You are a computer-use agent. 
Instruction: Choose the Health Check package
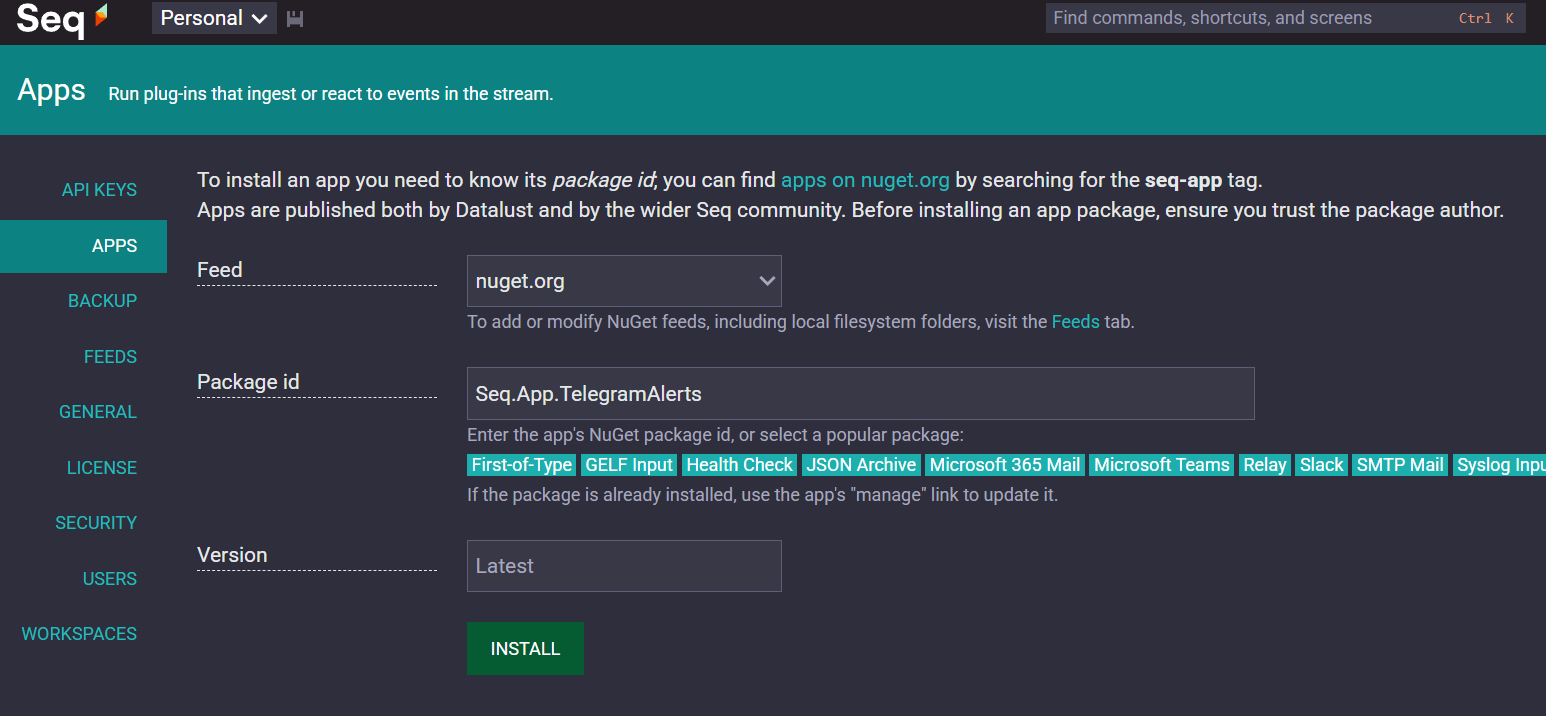click(x=740, y=465)
